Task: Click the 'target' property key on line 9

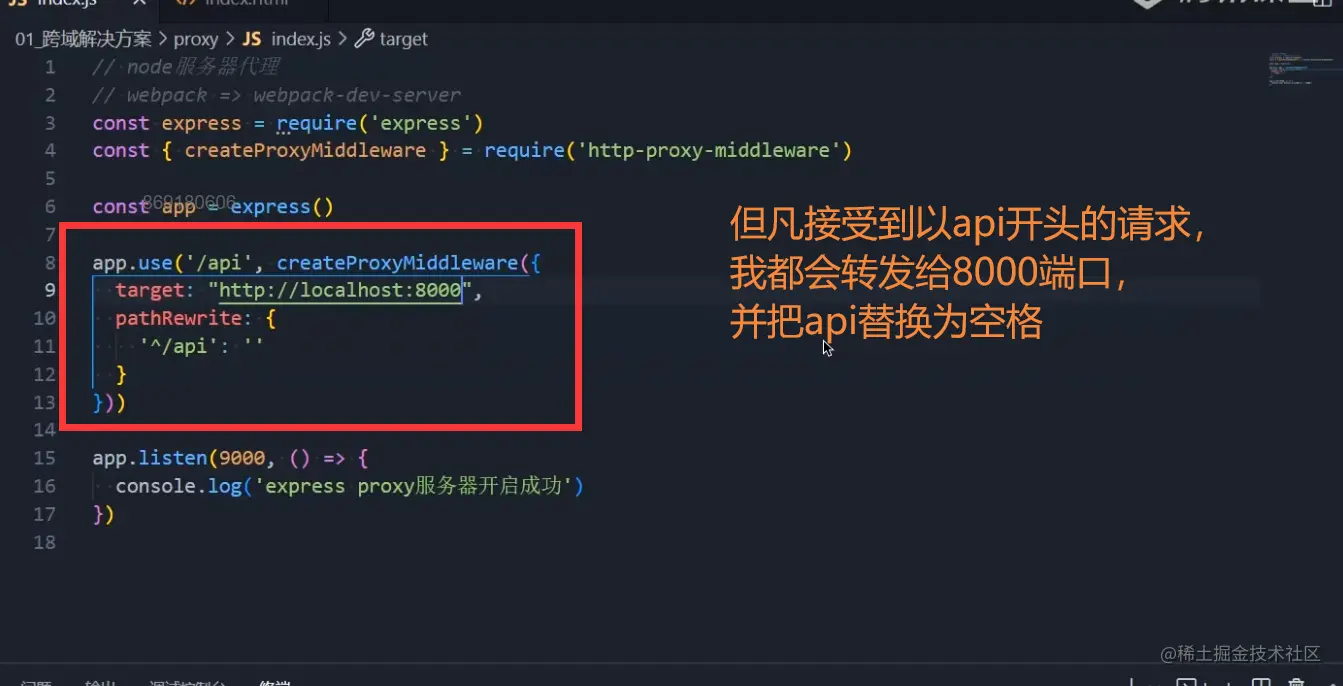Action: (150, 291)
